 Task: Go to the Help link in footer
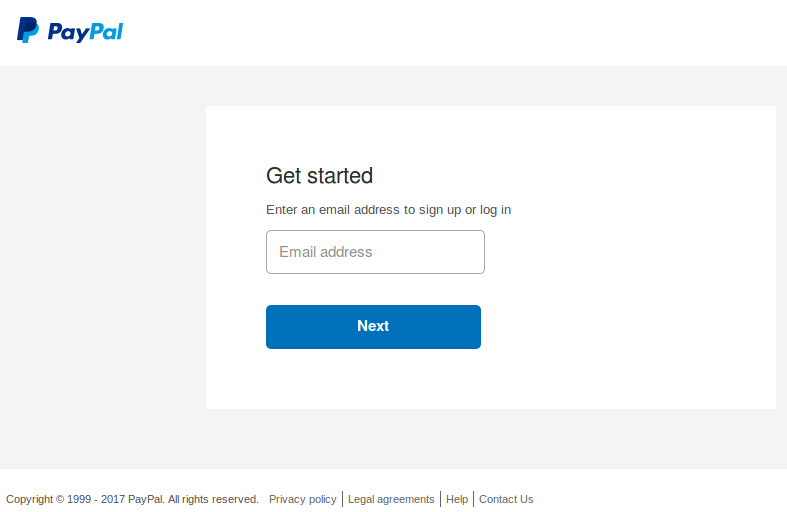457,499
